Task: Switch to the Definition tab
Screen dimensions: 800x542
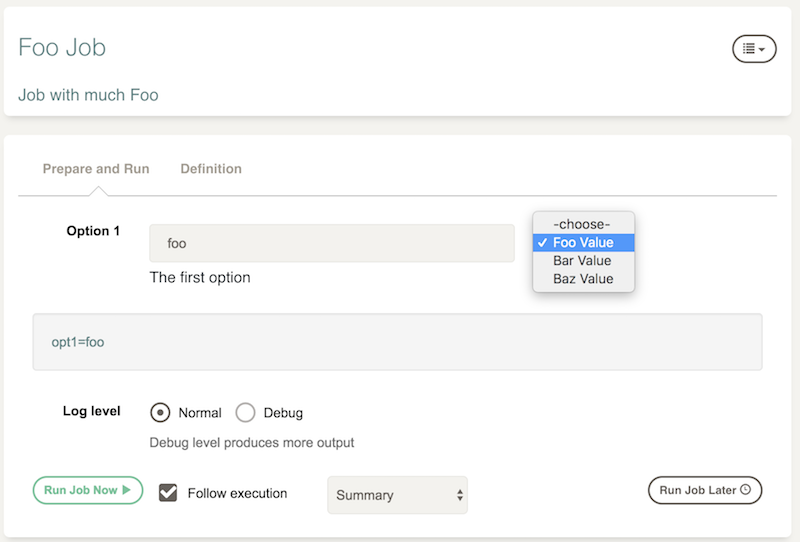Action: point(211,169)
